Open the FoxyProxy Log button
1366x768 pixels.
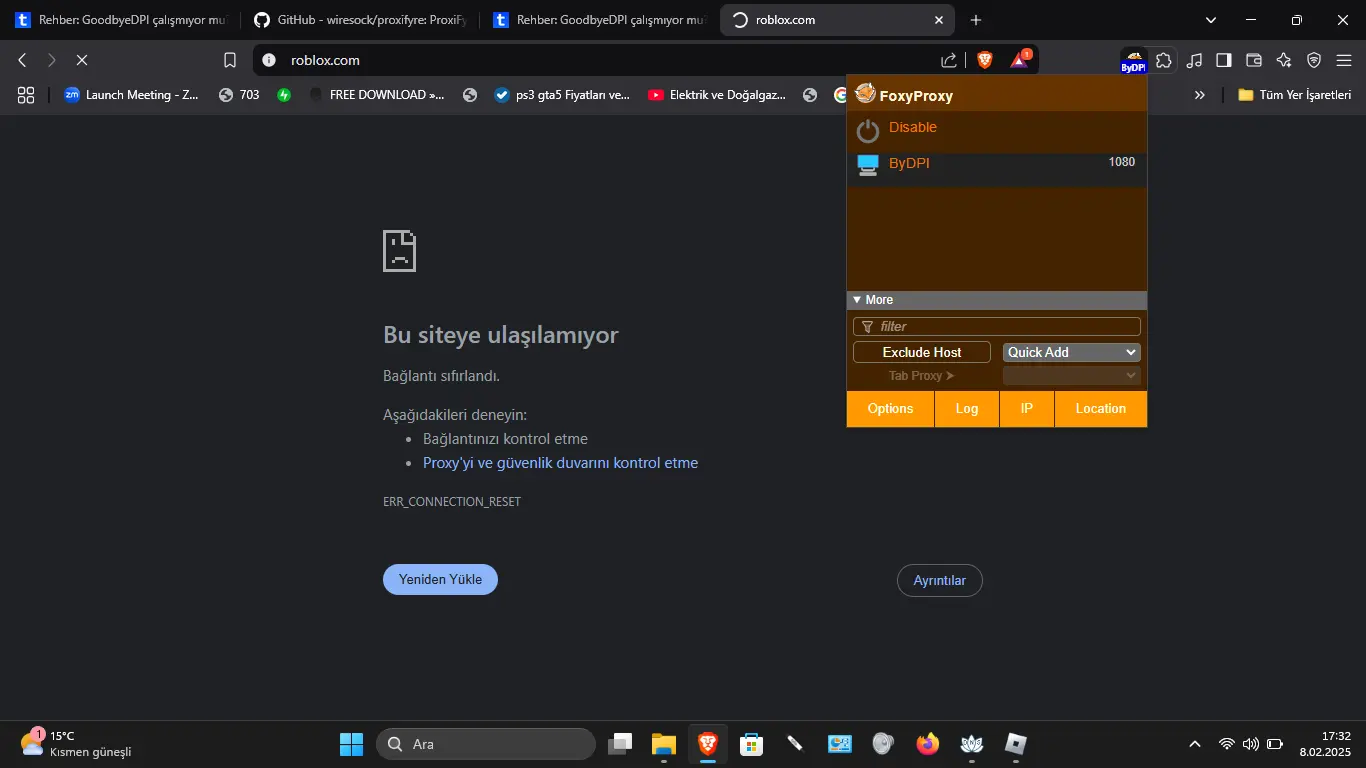[967, 409]
